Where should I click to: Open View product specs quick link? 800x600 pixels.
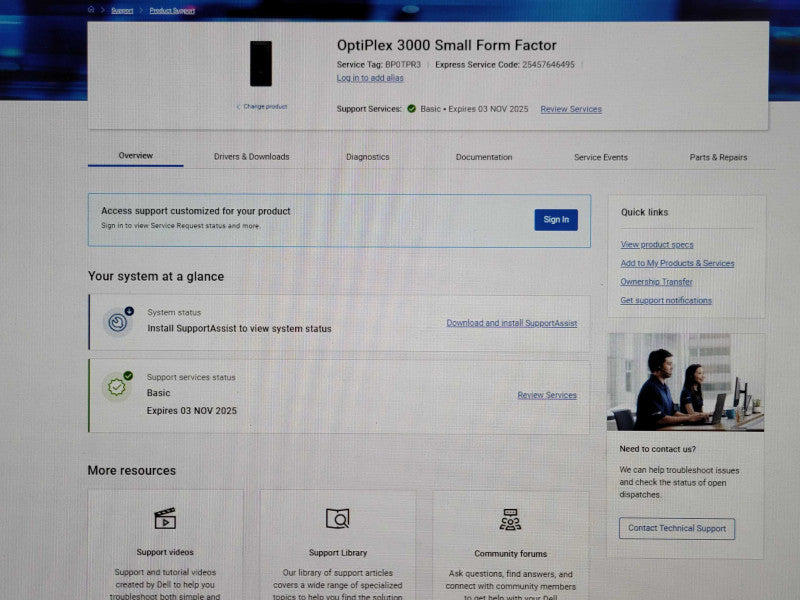click(x=657, y=244)
